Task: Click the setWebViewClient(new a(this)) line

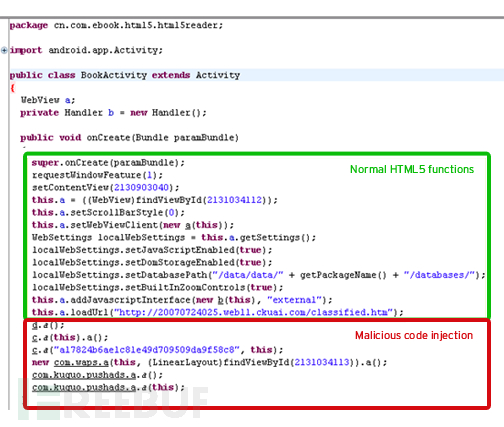Action: click(x=133, y=225)
